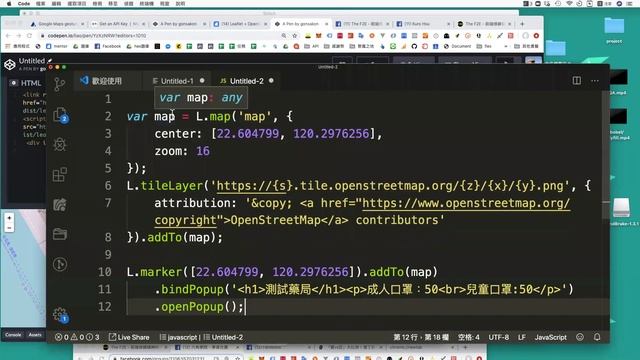Click errors and warnings count in status bar
This screenshot has height=360, width=640.
pyautogui.click(x=77, y=337)
